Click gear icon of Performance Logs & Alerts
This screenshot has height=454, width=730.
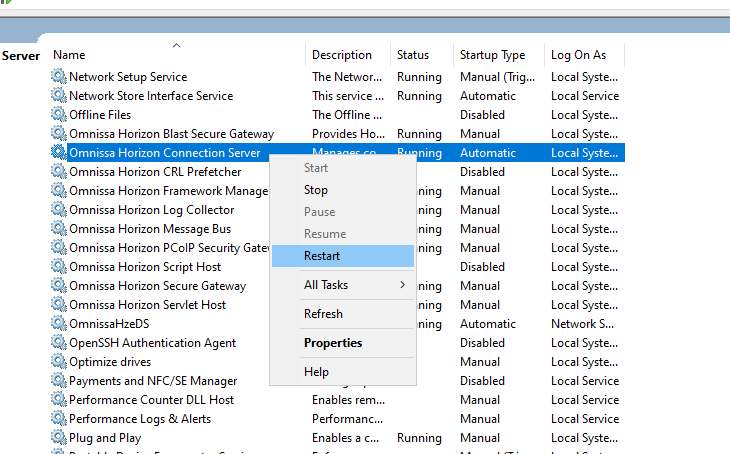tap(59, 419)
